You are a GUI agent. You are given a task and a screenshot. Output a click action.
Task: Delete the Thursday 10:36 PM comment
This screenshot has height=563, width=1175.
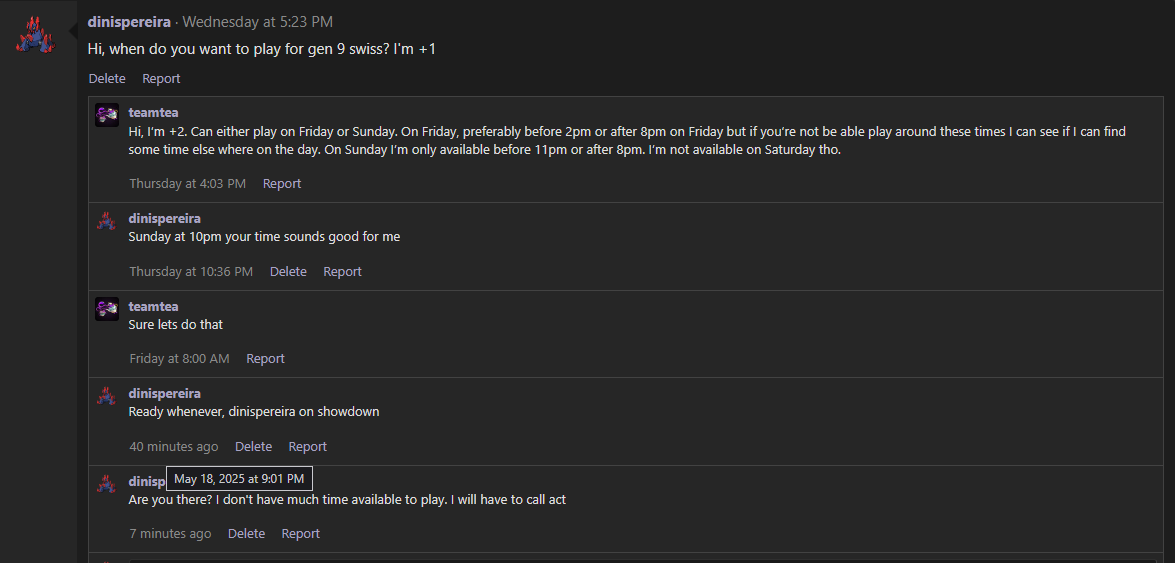click(x=289, y=271)
